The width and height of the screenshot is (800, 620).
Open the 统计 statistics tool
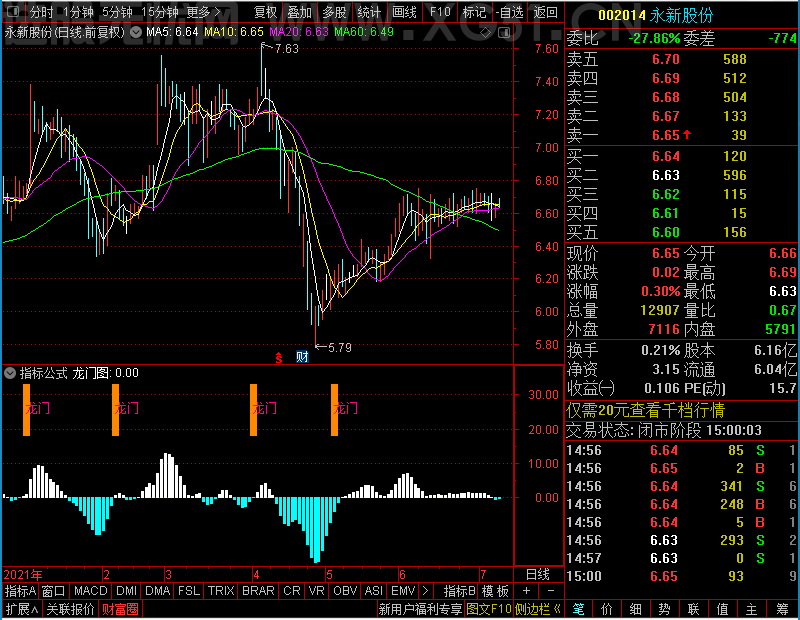pos(369,11)
